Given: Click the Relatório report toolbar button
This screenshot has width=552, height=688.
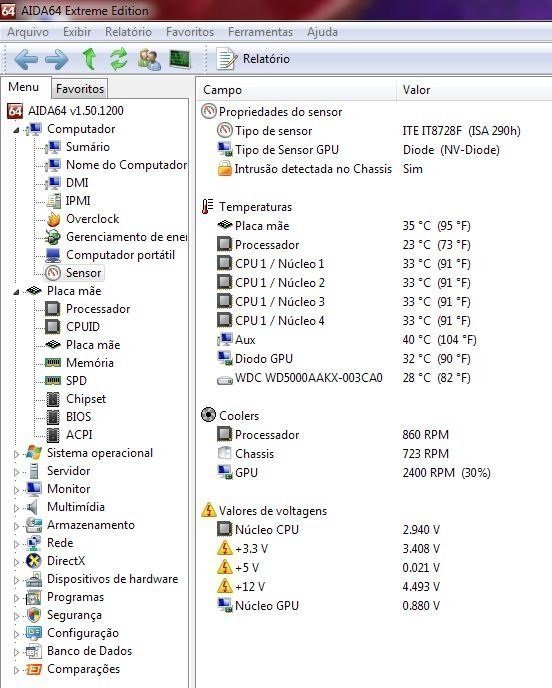Looking at the screenshot, I should pos(253,59).
